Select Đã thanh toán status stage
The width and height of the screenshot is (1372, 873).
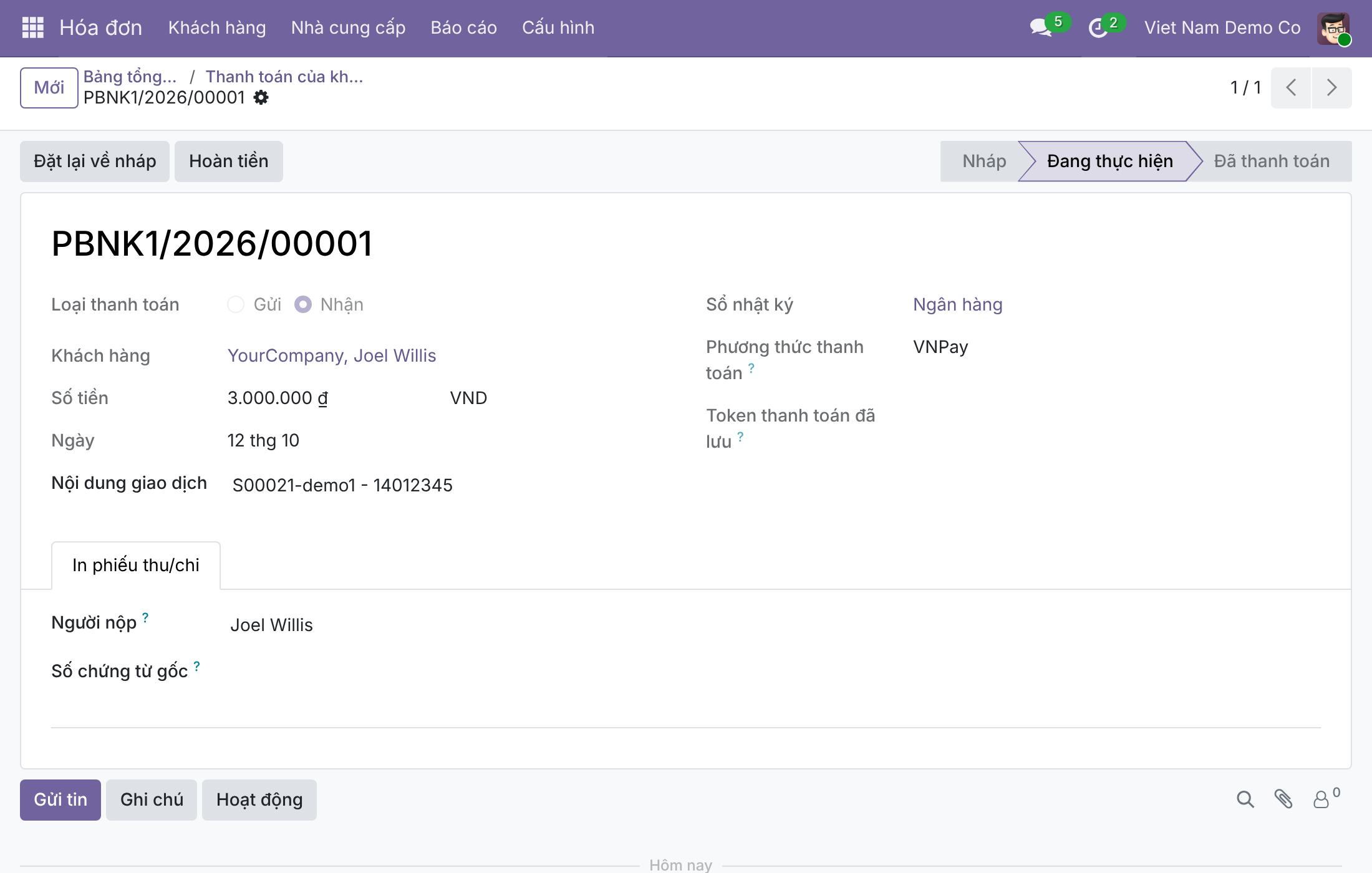point(1272,161)
